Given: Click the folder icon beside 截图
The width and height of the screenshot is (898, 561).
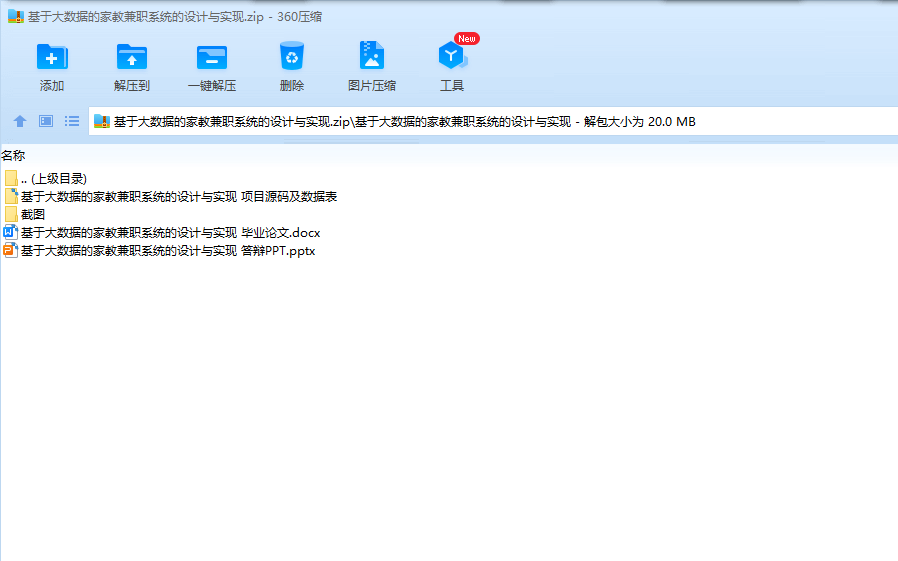Looking at the screenshot, I should [x=11, y=215].
